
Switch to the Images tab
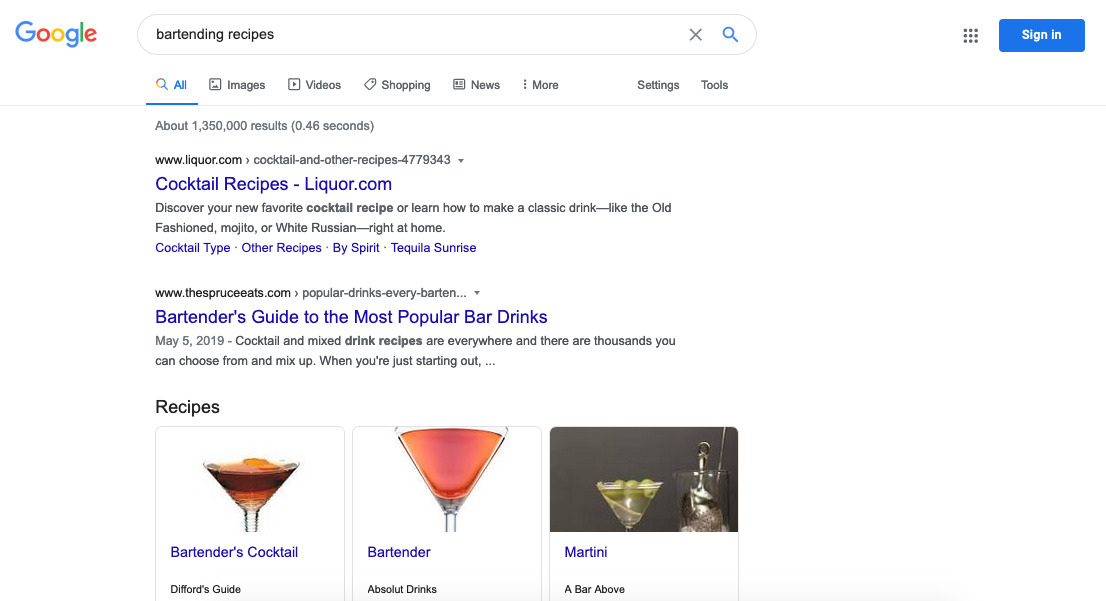[x=237, y=85]
